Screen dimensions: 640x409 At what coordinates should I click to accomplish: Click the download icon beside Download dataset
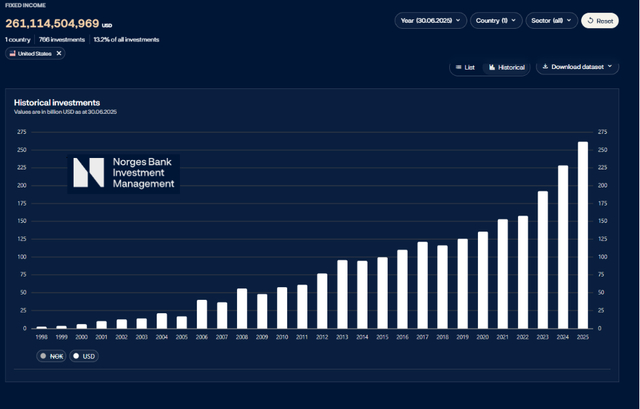[545, 67]
